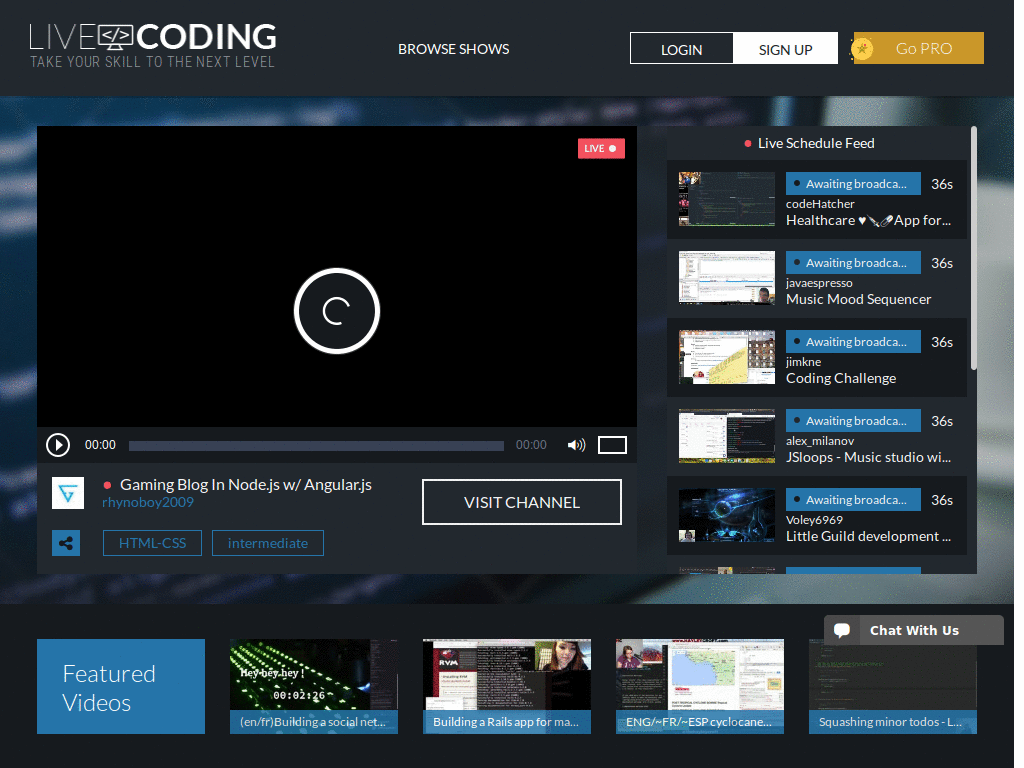The height and width of the screenshot is (768, 1024).
Task: Click the coin icon on the Go PRO button
Action: pos(865,47)
